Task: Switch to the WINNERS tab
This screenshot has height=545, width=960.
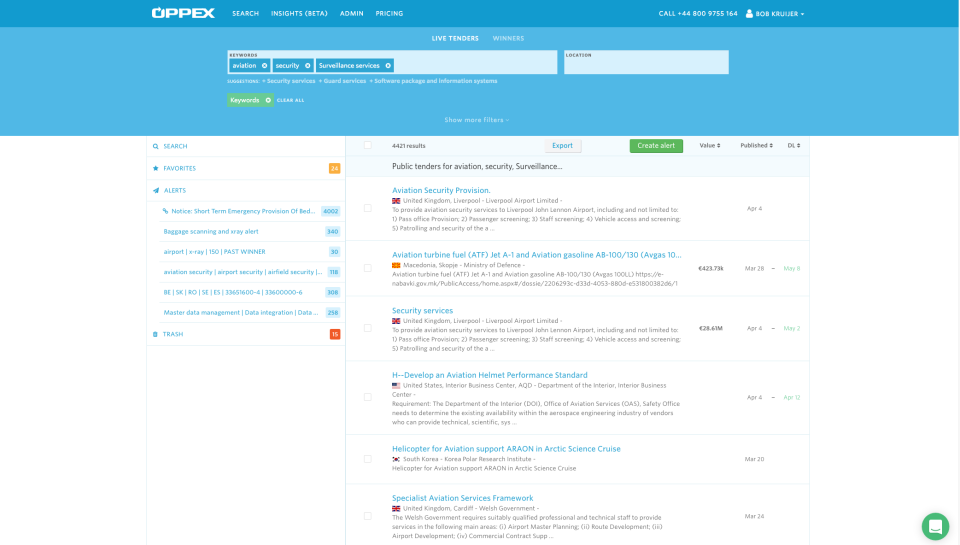Action: click(508, 39)
